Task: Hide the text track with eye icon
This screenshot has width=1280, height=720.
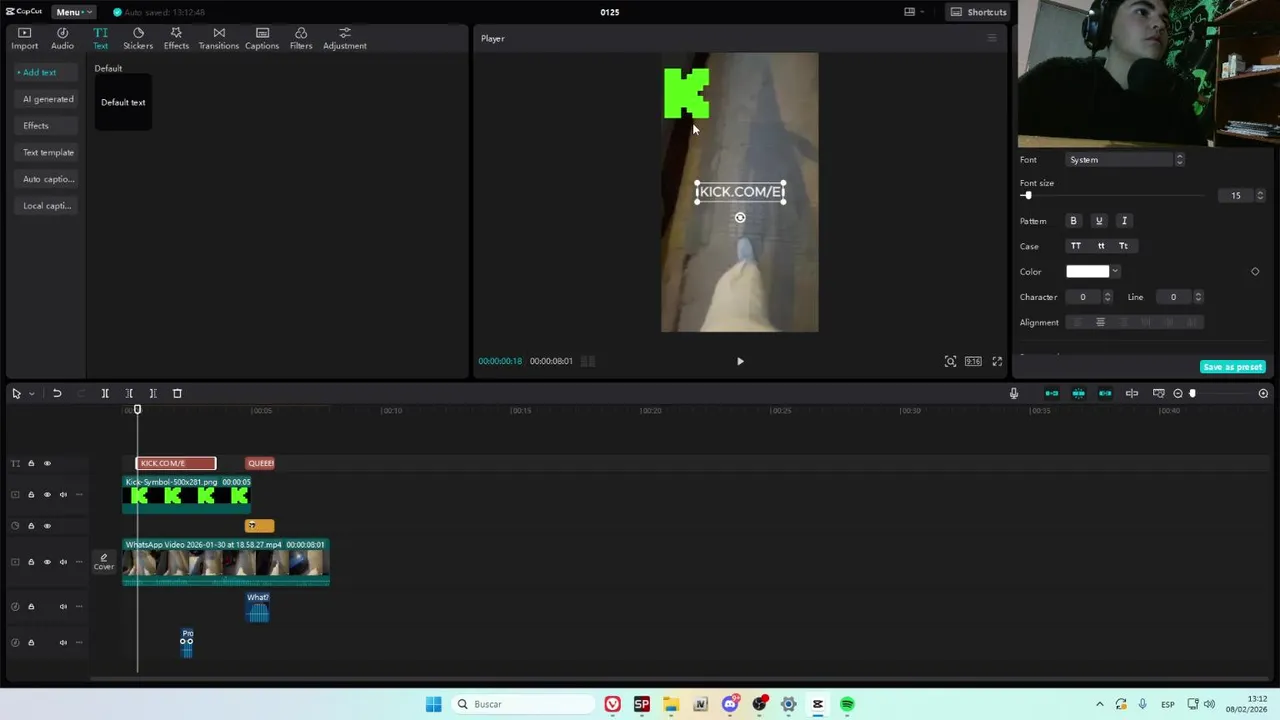Action: click(47, 463)
